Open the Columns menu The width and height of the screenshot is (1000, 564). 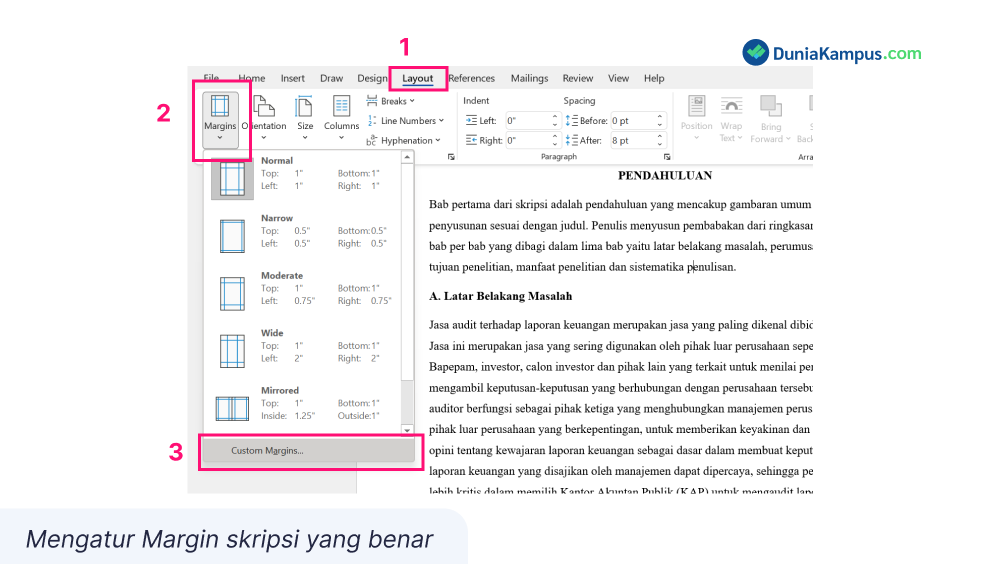pyautogui.click(x=341, y=119)
